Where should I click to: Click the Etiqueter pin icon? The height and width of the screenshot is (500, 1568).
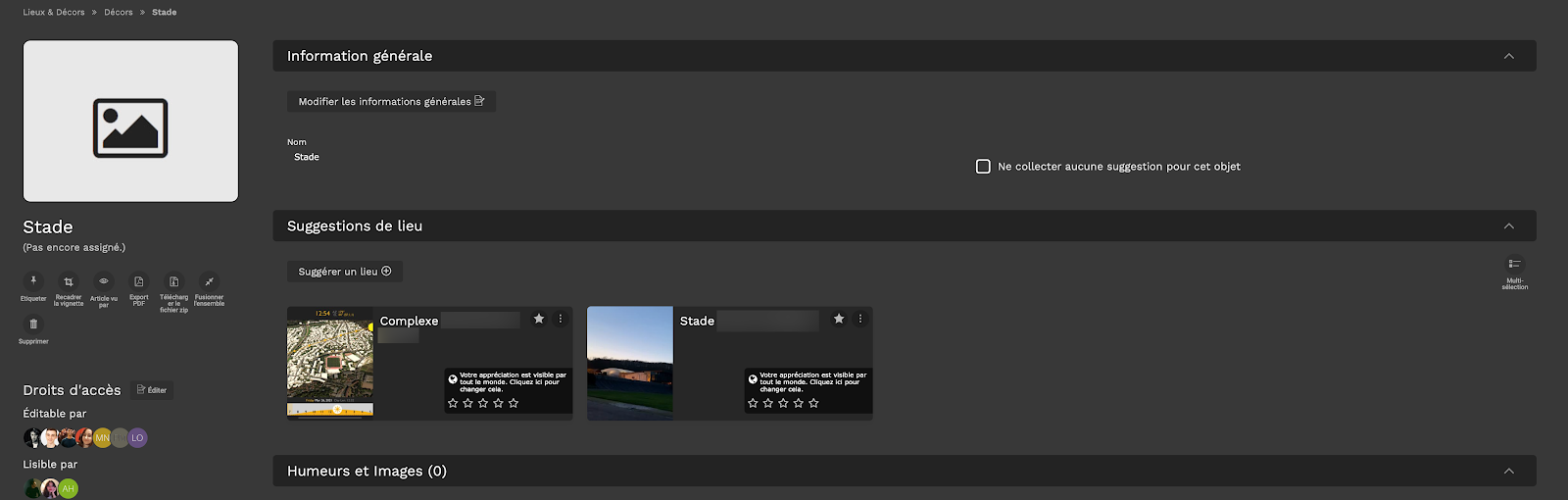pos(33,281)
